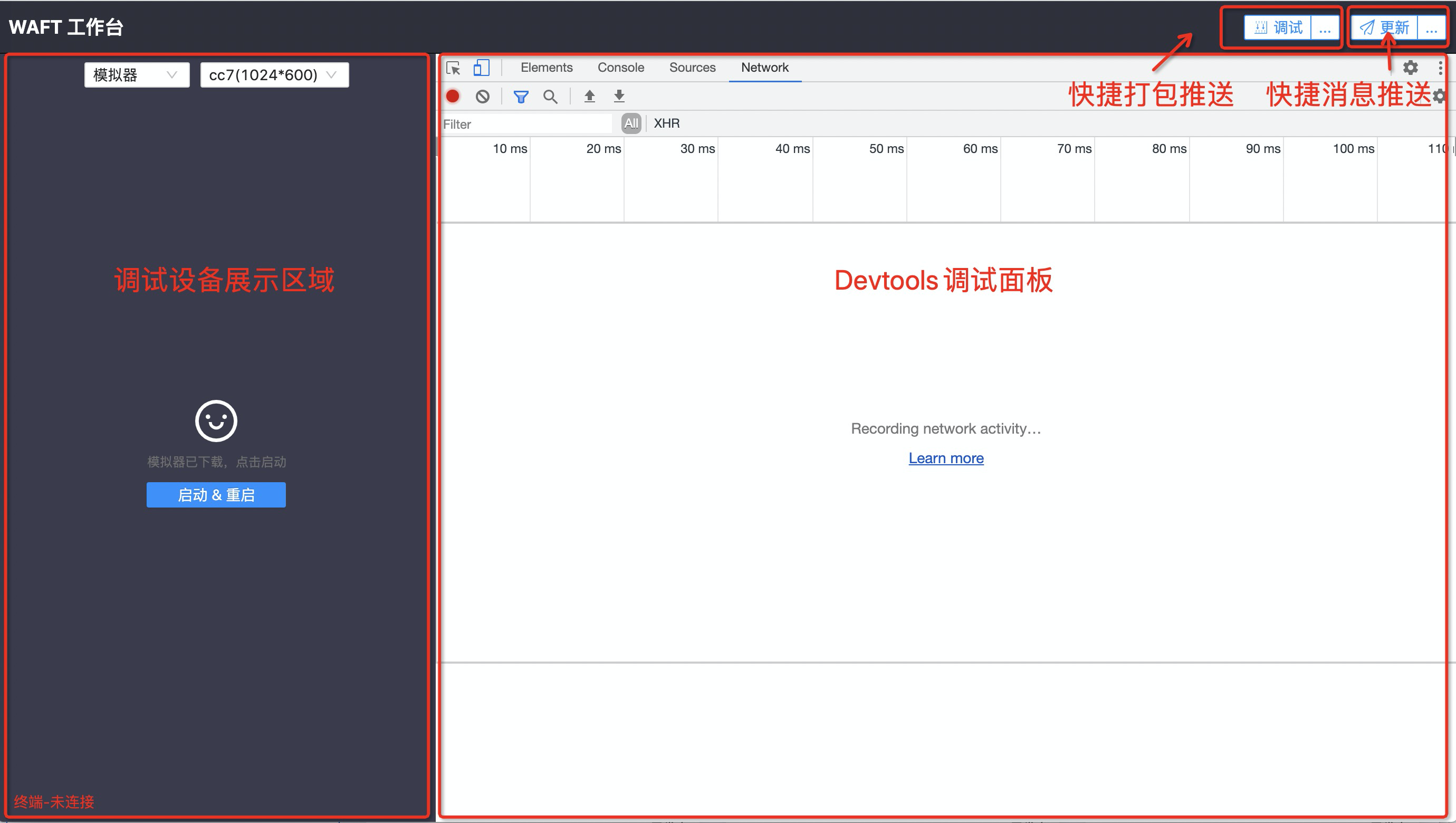Open the DevTools three-dot more menu

click(x=1440, y=68)
